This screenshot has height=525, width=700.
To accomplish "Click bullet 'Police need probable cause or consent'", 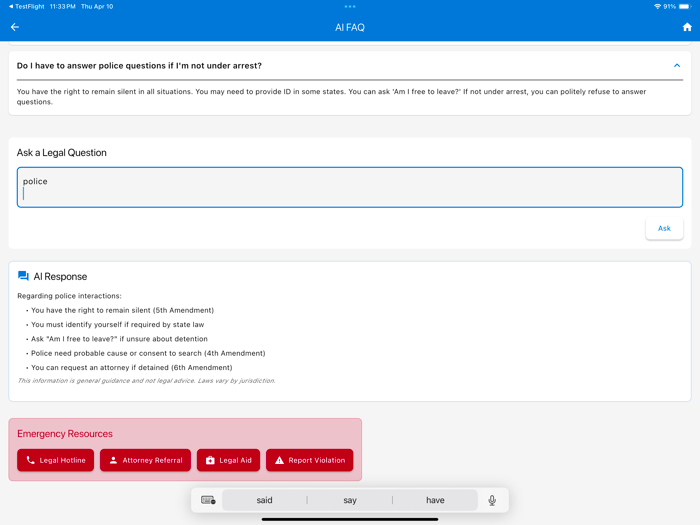I will tap(148, 353).
